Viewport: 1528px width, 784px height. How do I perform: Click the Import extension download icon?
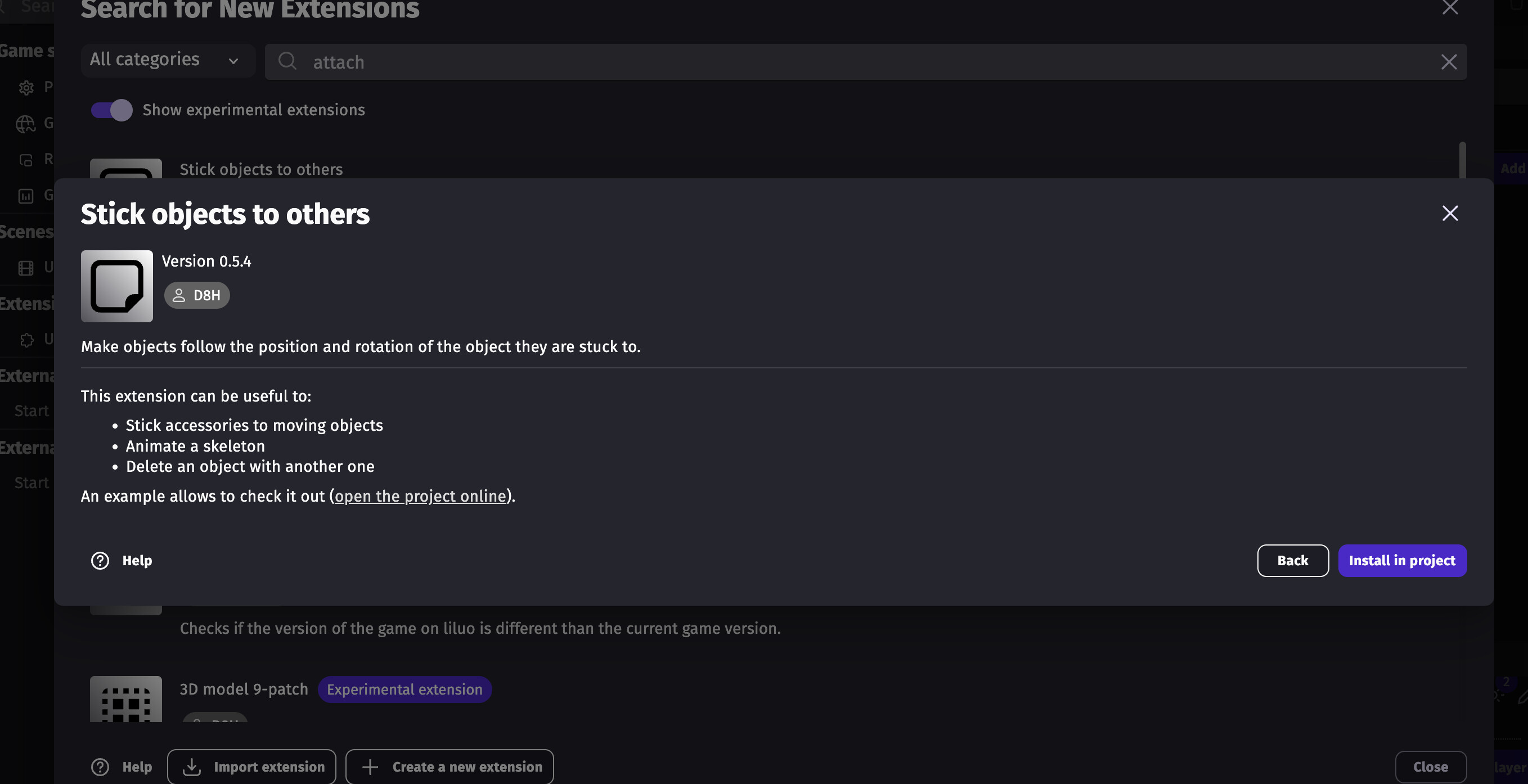click(191, 767)
